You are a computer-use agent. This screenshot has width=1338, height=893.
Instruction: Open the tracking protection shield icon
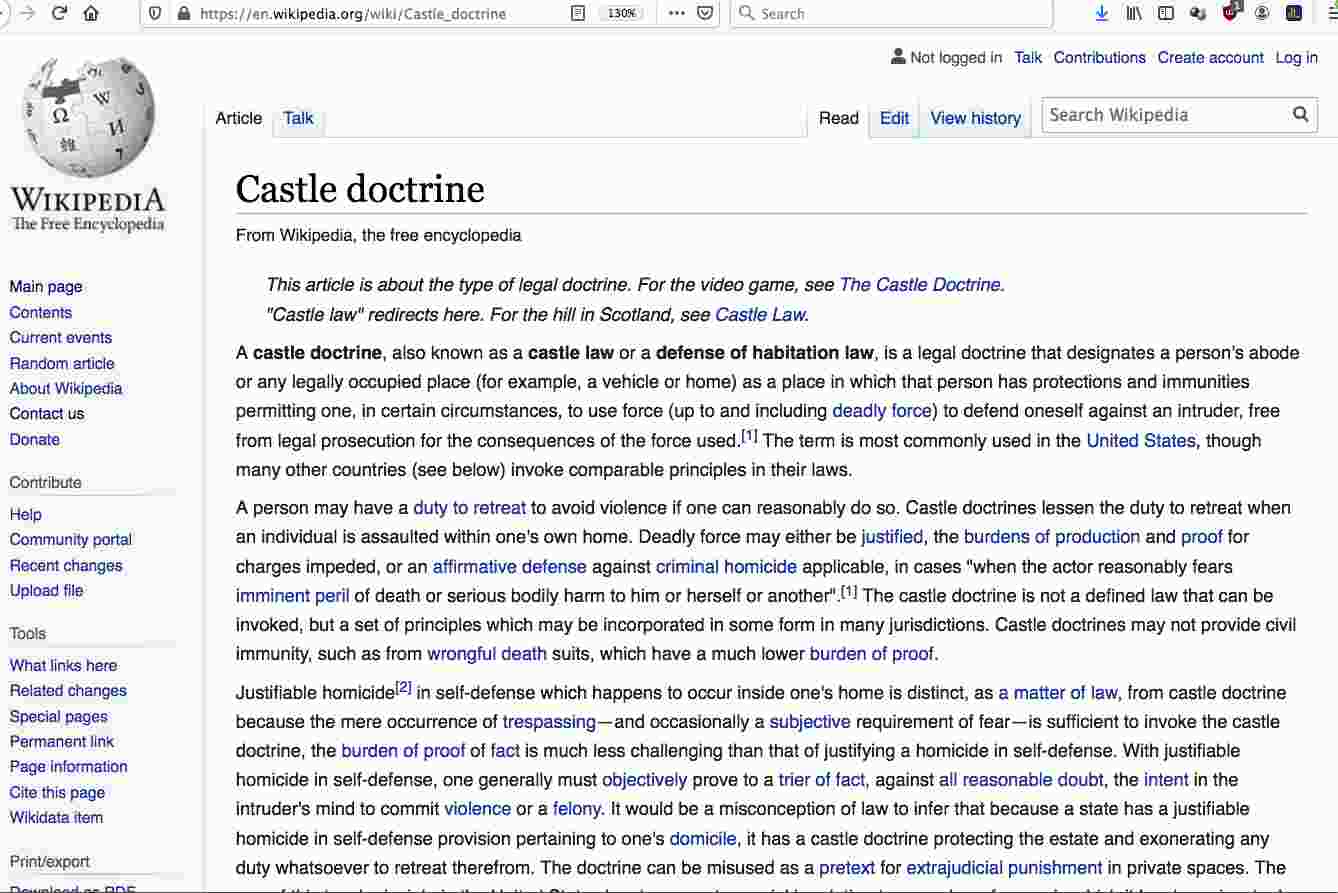154,14
